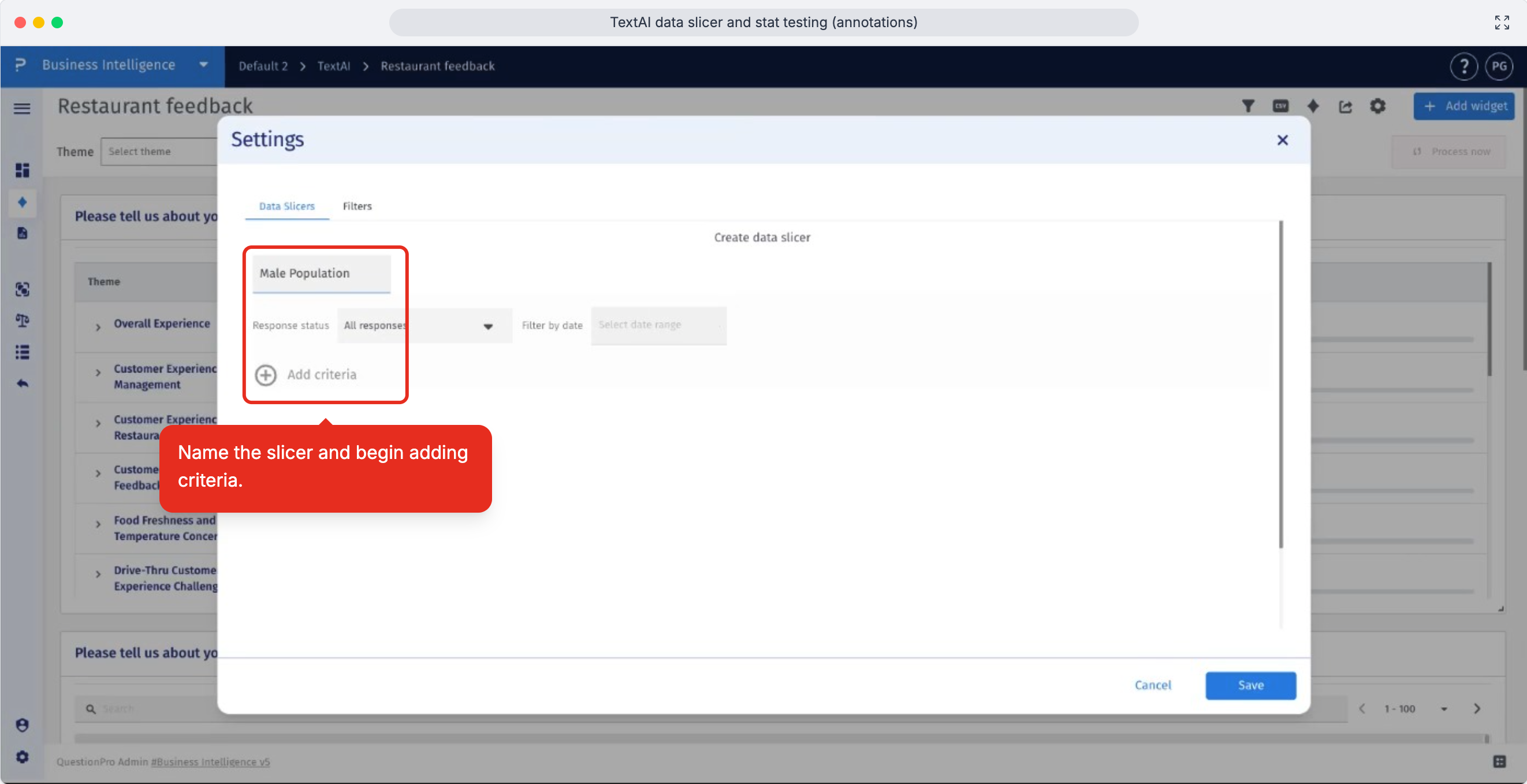
Task: Open the PG profile avatar
Action: coord(1499,66)
